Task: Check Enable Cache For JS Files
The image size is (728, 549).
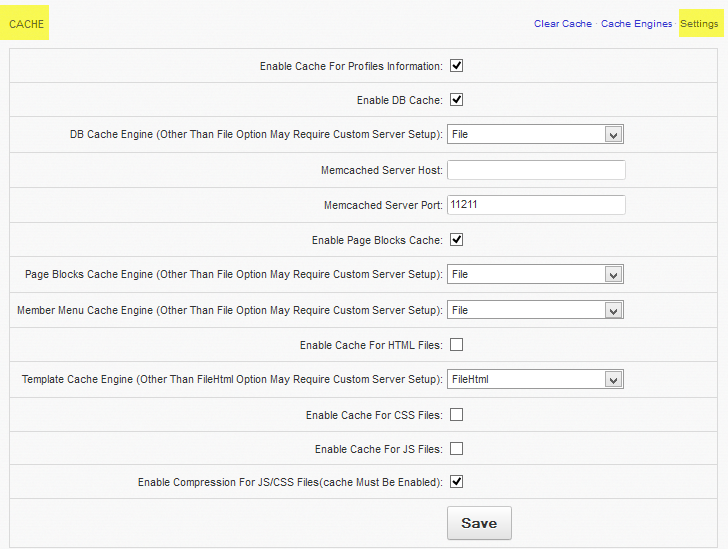Action: coord(456,449)
